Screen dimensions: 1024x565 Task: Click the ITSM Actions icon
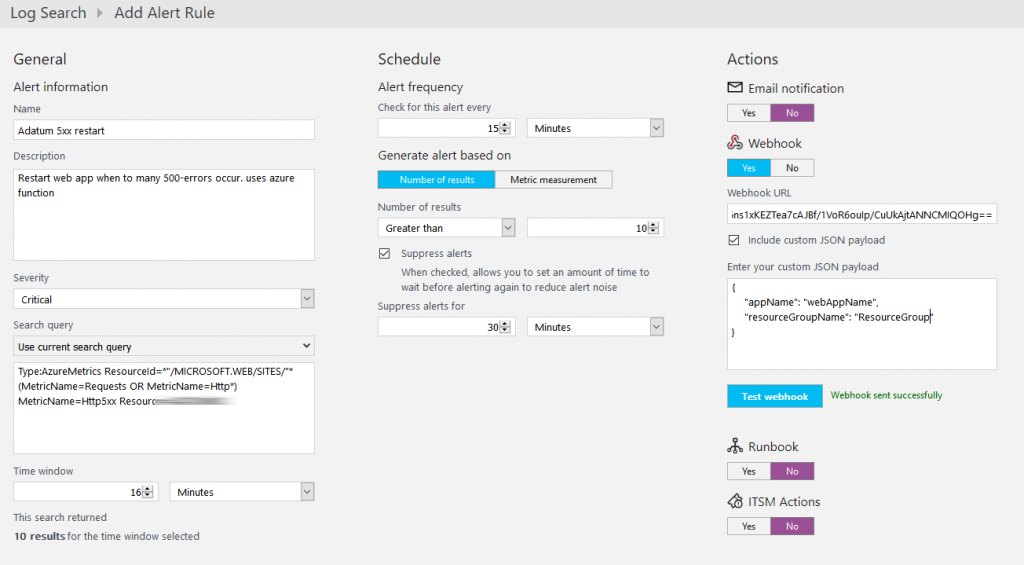[x=735, y=501]
